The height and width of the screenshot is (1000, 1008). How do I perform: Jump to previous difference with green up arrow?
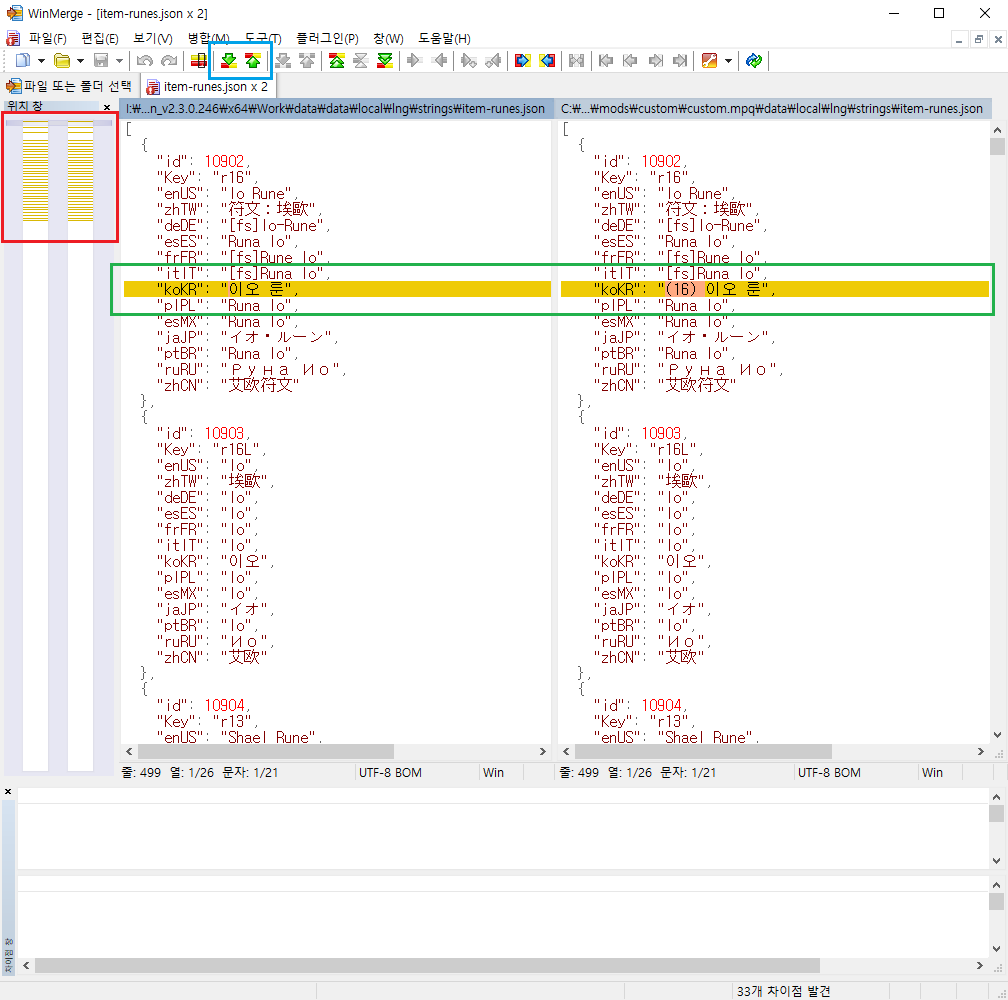(x=253, y=60)
